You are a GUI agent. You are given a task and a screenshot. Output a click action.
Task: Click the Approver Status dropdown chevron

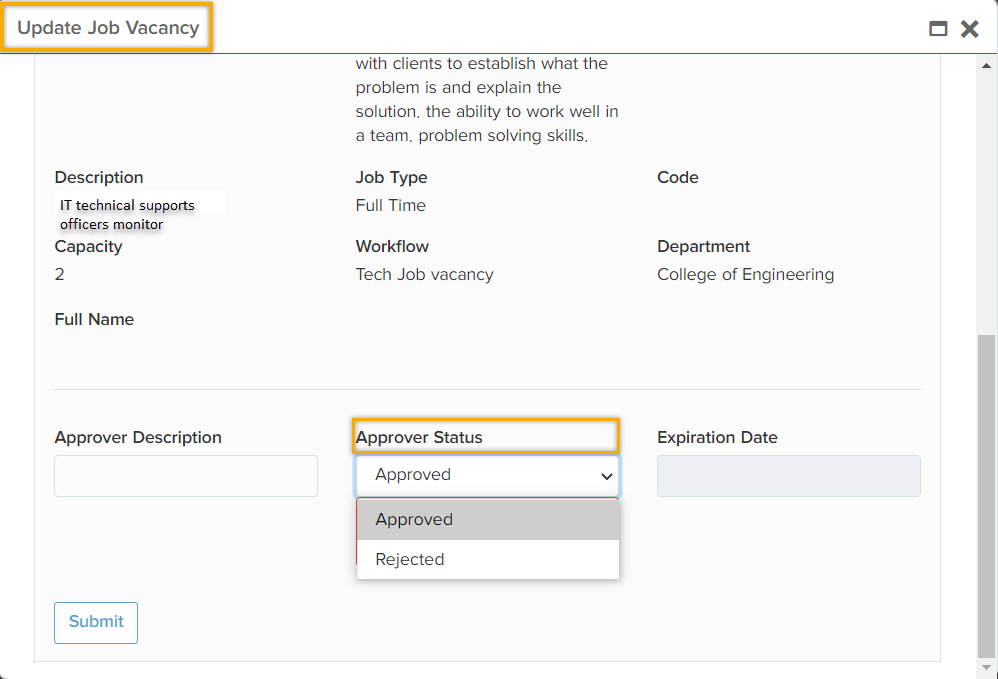tap(606, 476)
